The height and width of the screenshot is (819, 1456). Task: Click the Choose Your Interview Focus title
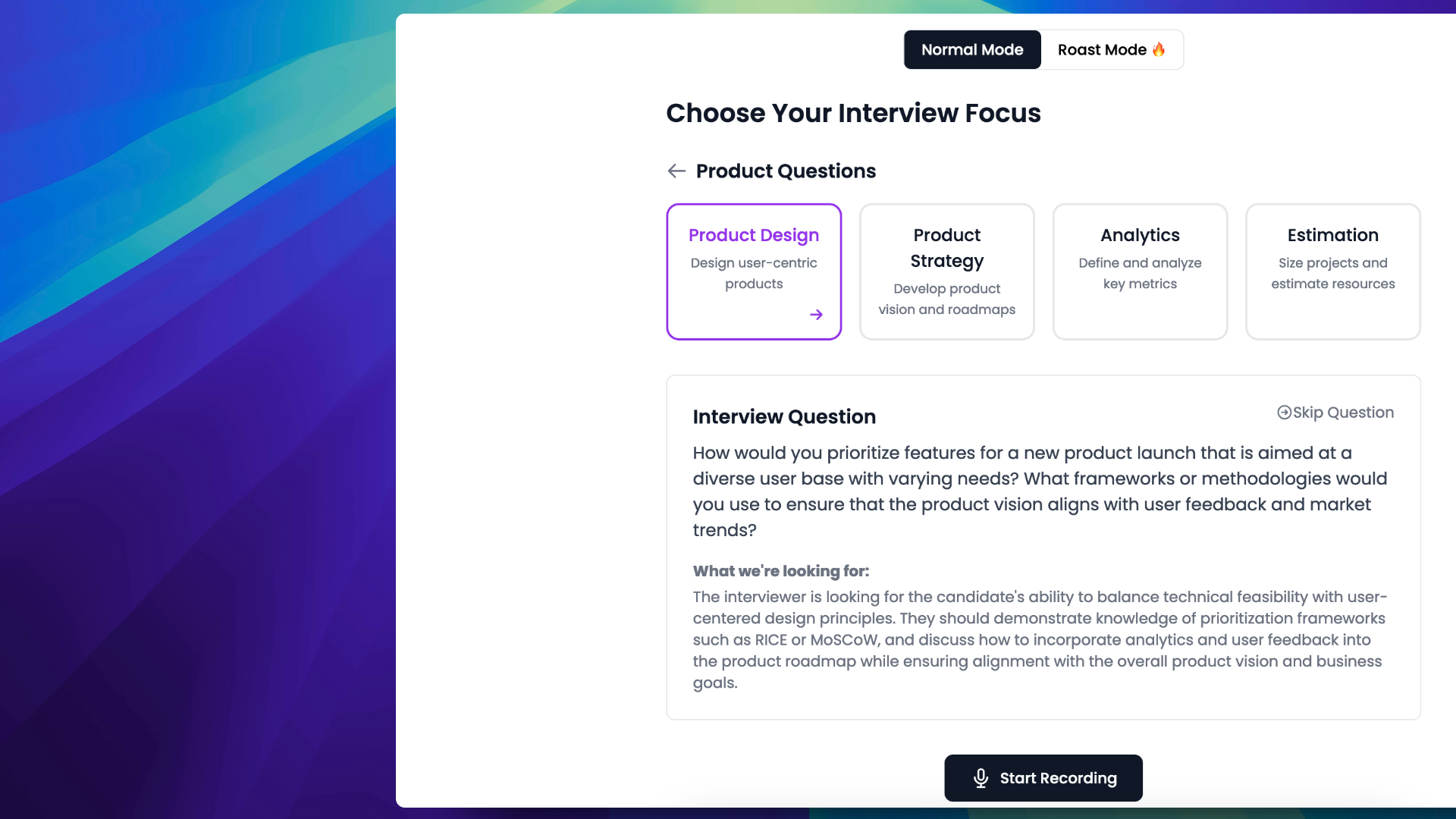pyautogui.click(x=853, y=113)
